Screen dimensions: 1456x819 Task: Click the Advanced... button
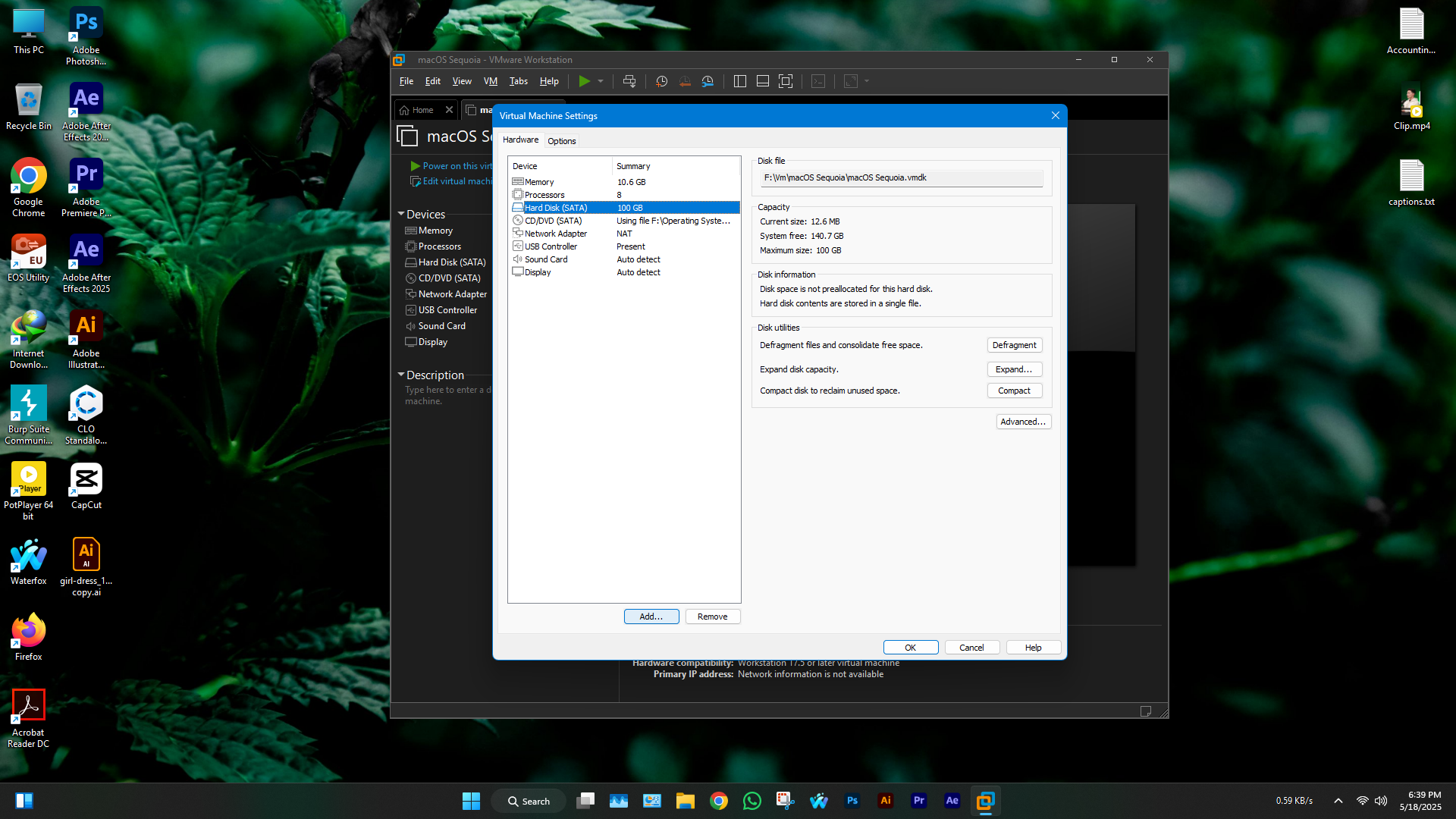tap(1022, 422)
